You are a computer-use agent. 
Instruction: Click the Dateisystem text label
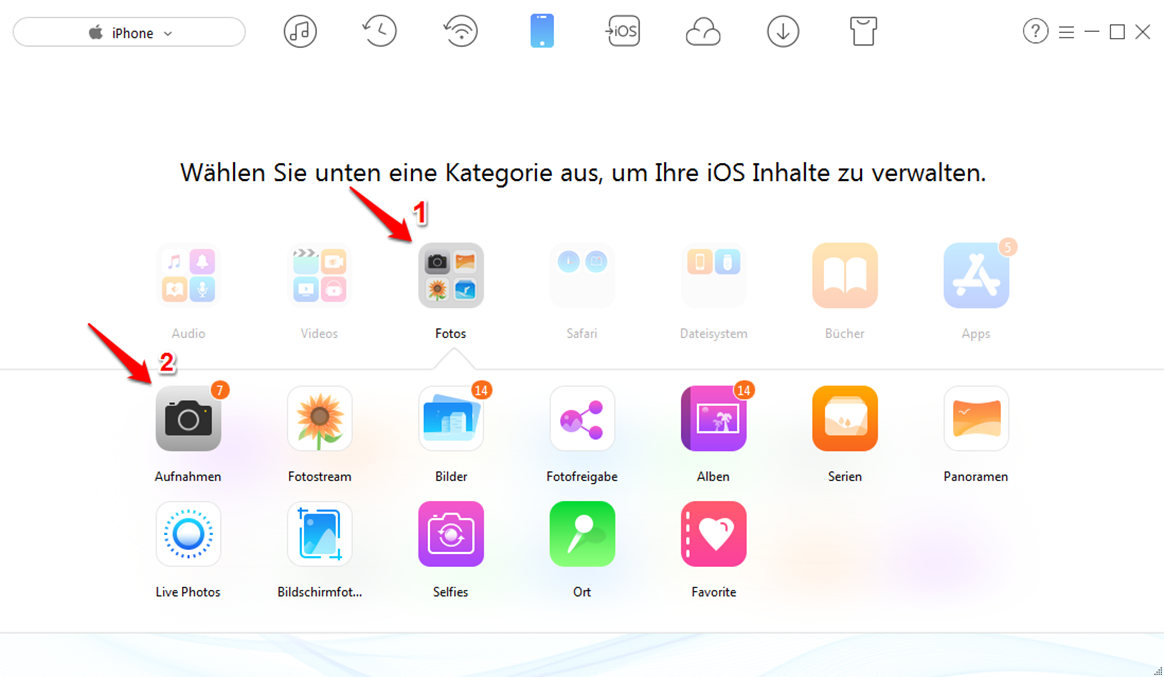coord(713,333)
